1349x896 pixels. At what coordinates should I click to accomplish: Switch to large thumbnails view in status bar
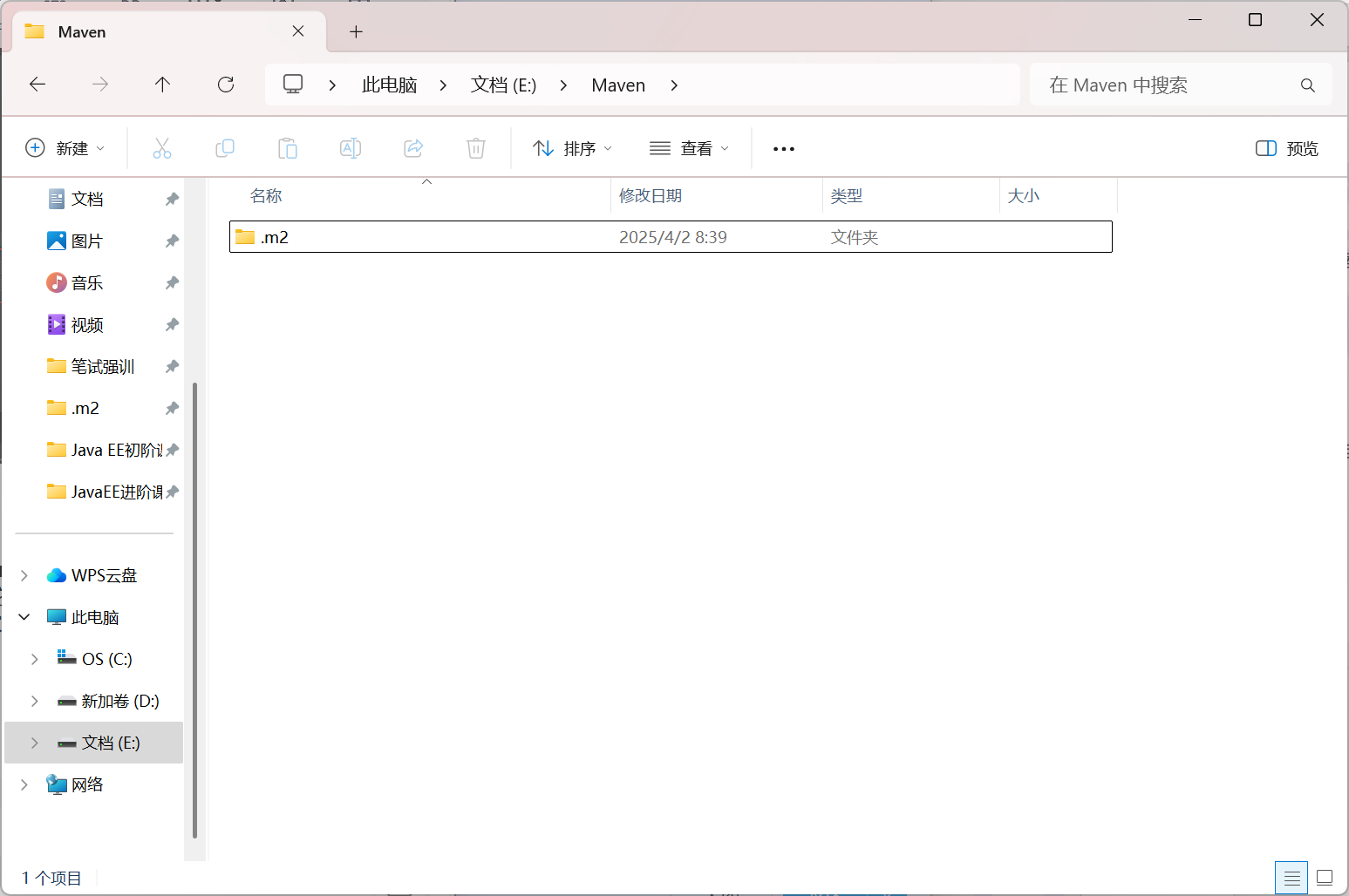point(1325,878)
